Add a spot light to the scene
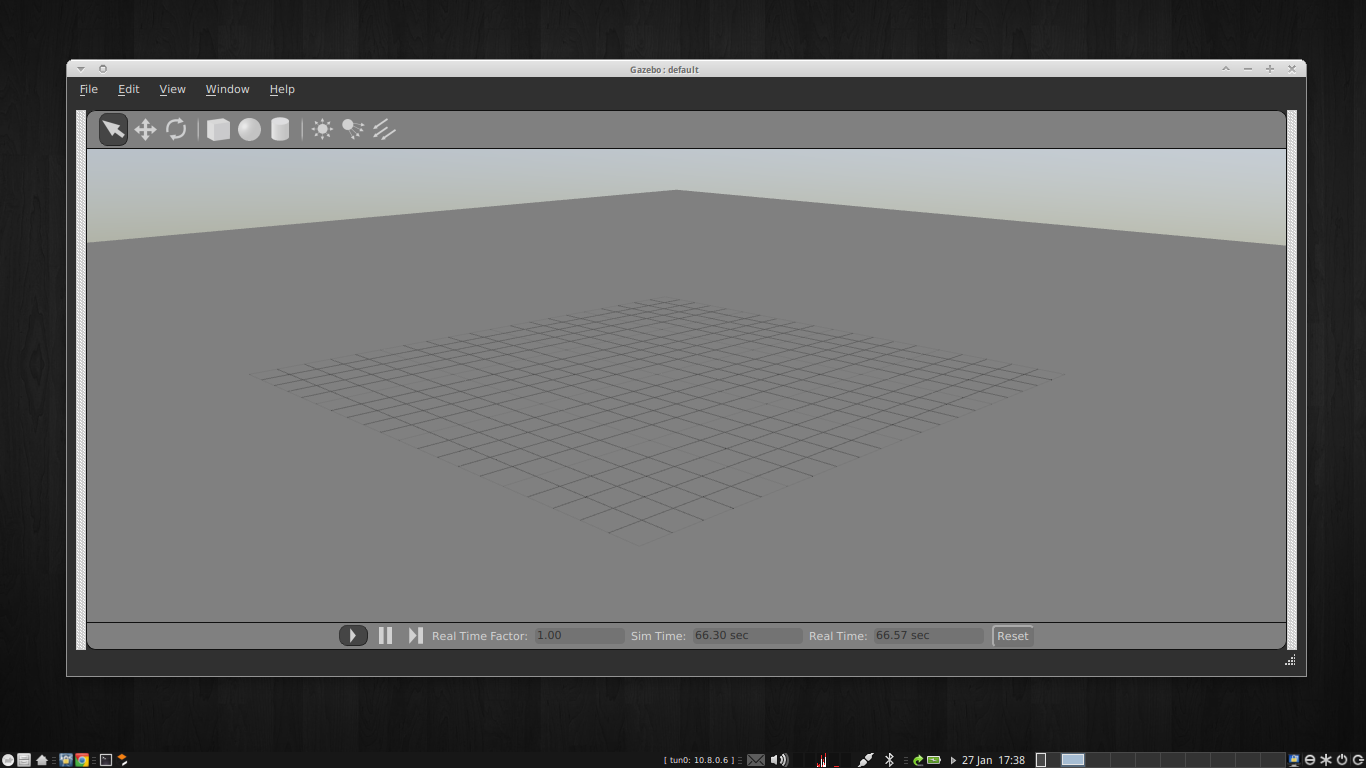 click(352, 128)
